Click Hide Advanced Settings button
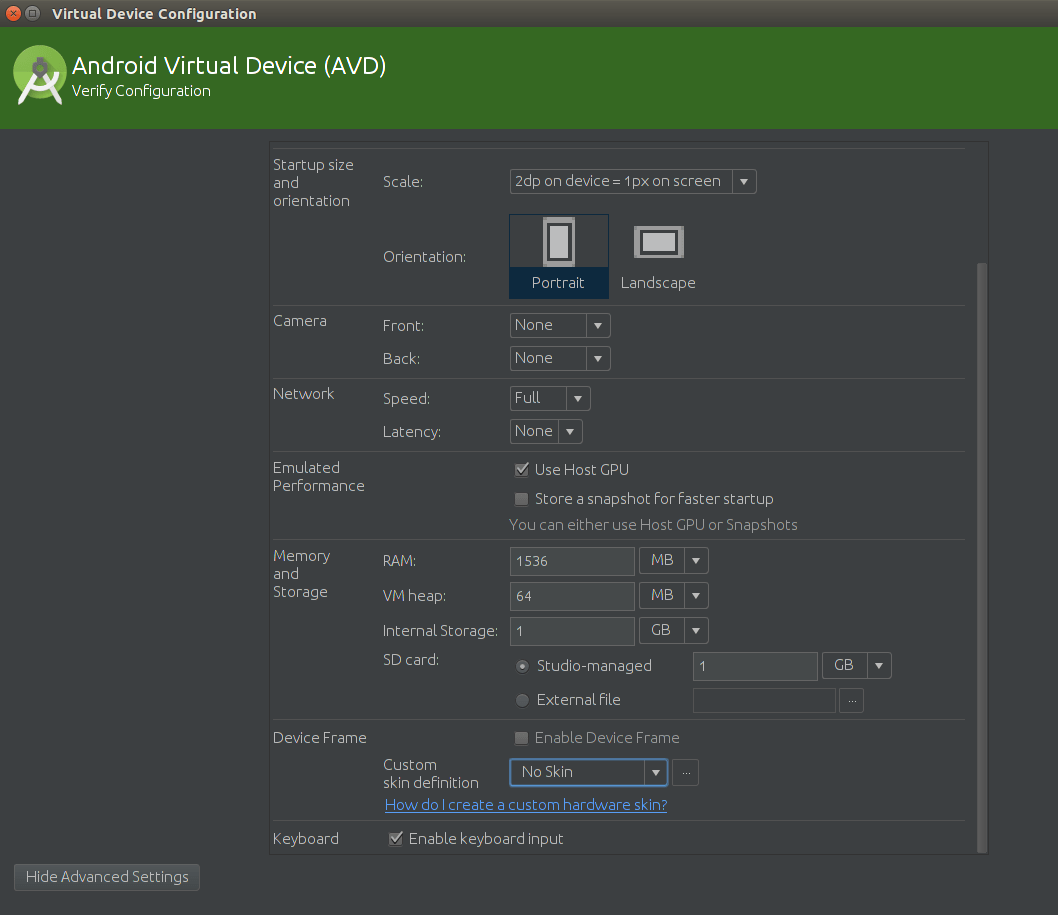1058x915 pixels. coord(107,877)
